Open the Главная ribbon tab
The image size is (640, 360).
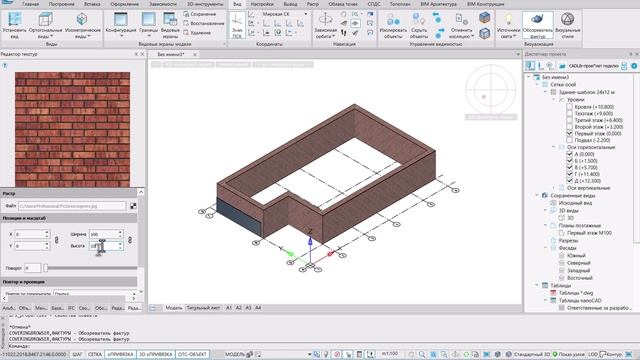(x=31, y=4)
